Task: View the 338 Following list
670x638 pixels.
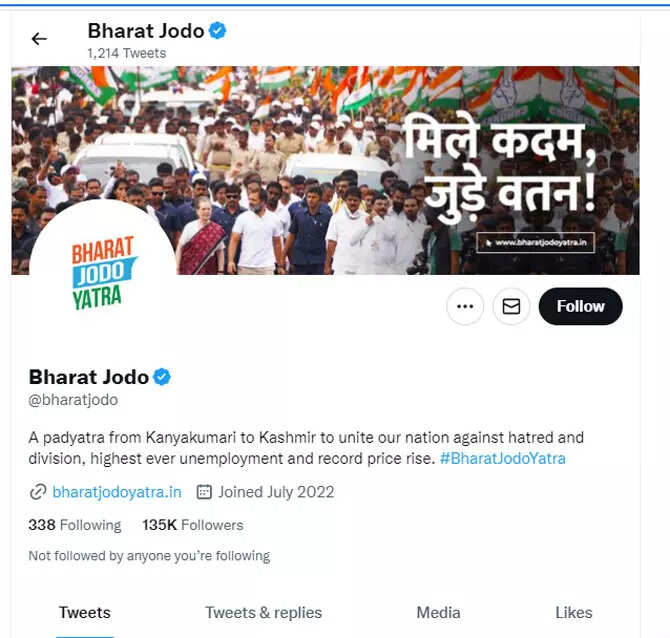Action: point(75,525)
